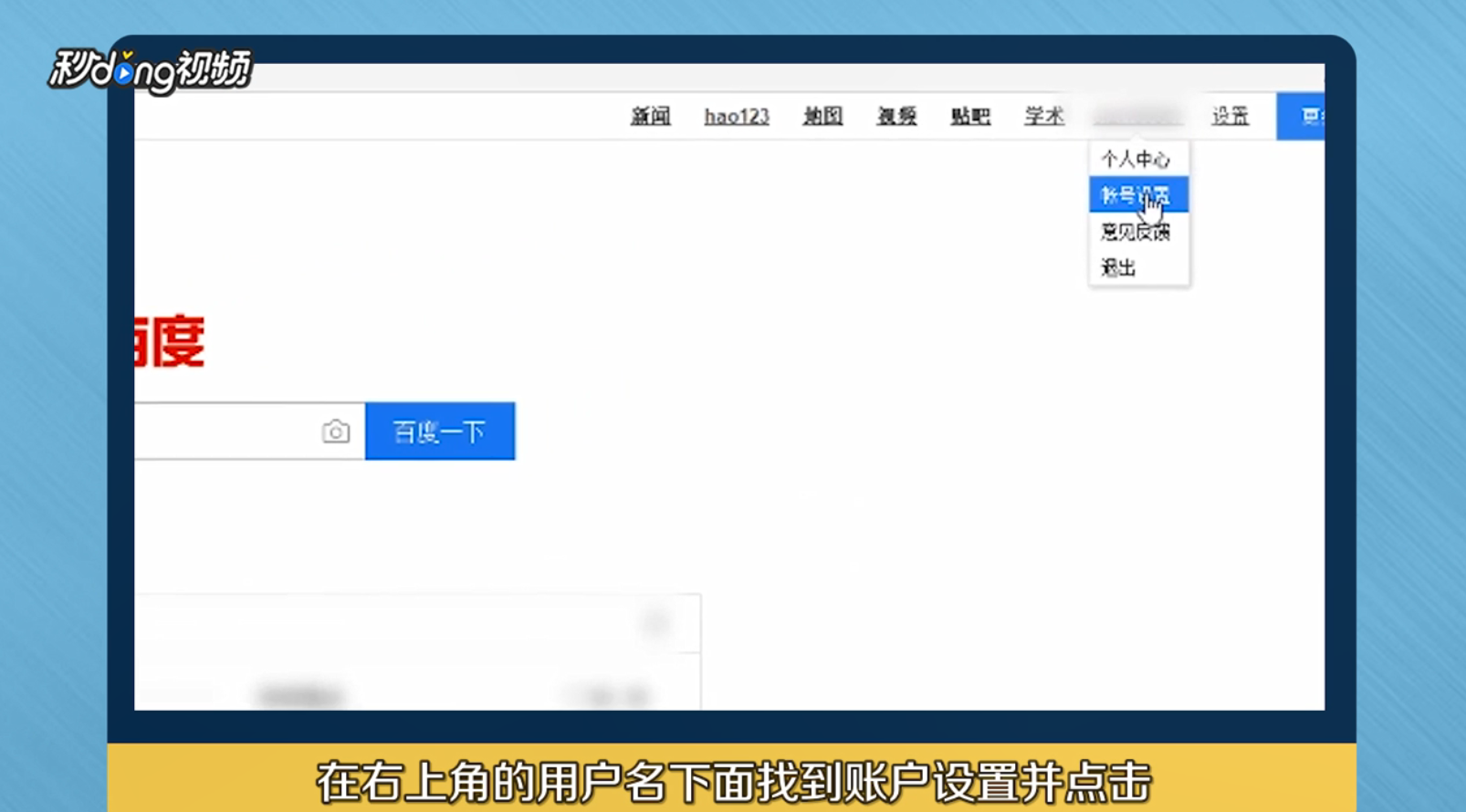Open the 贴吧 link
Viewport: 1466px width, 812px height.
[x=970, y=116]
